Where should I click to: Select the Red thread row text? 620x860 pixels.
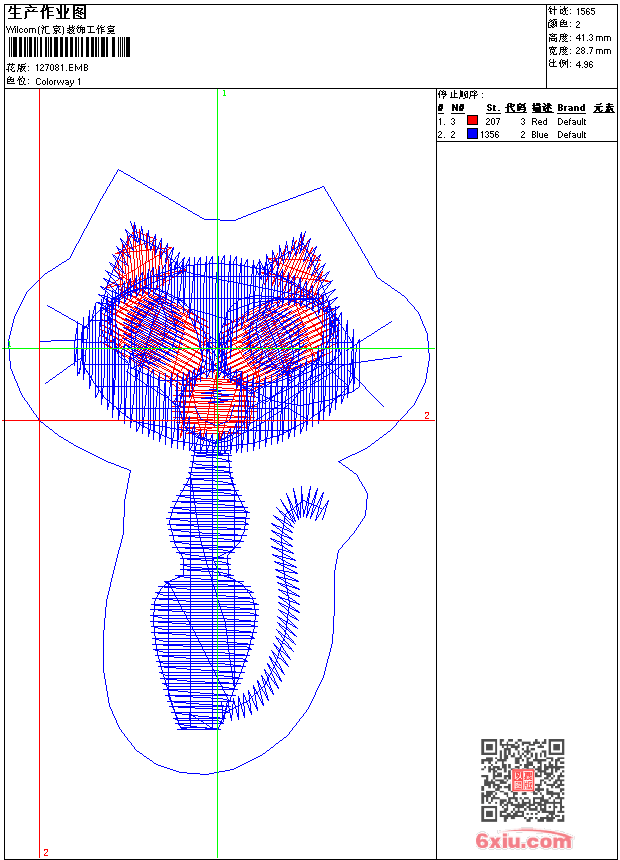tap(539, 121)
